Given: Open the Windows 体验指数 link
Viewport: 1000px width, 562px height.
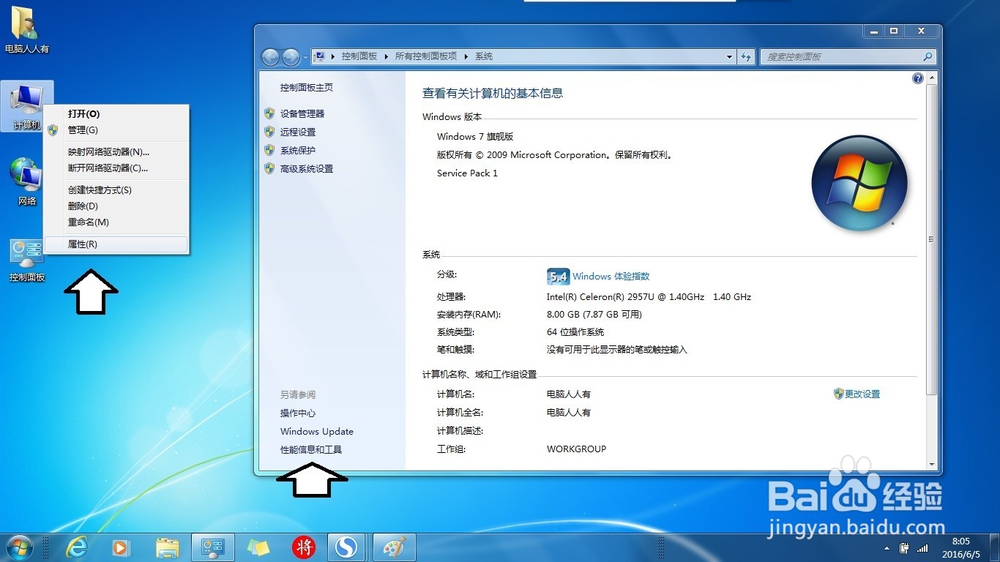Looking at the screenshot, I should point(611,276).
